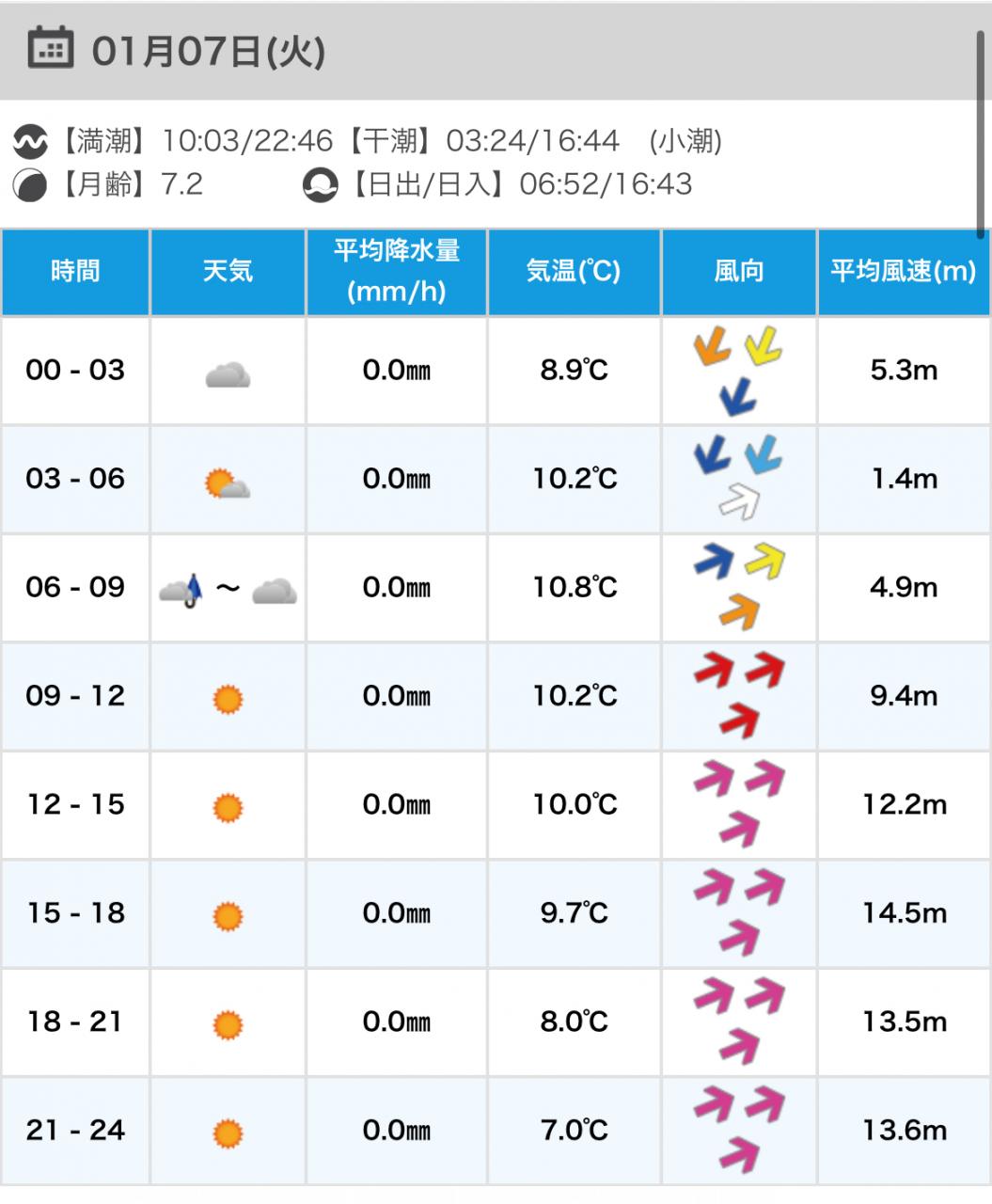This screenshot has width=992, height=1204.
Task: Click the 時間 column header
Action: tap(75, 272)
